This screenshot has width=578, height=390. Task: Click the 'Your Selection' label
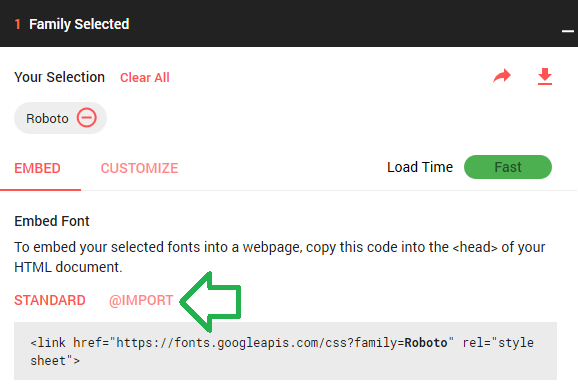click(x=59, y=77)
